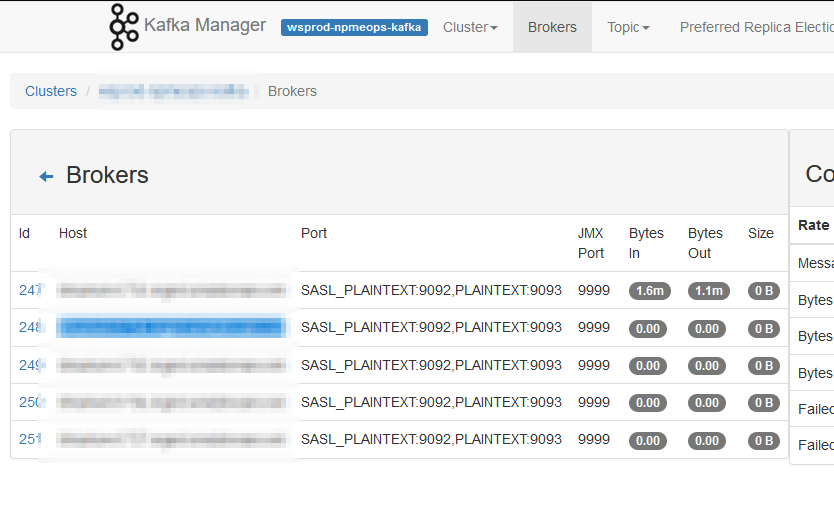Click the 1.6m Bytes In badge
This screenshot has width=834, height=525.
click(x=649, y=291)
